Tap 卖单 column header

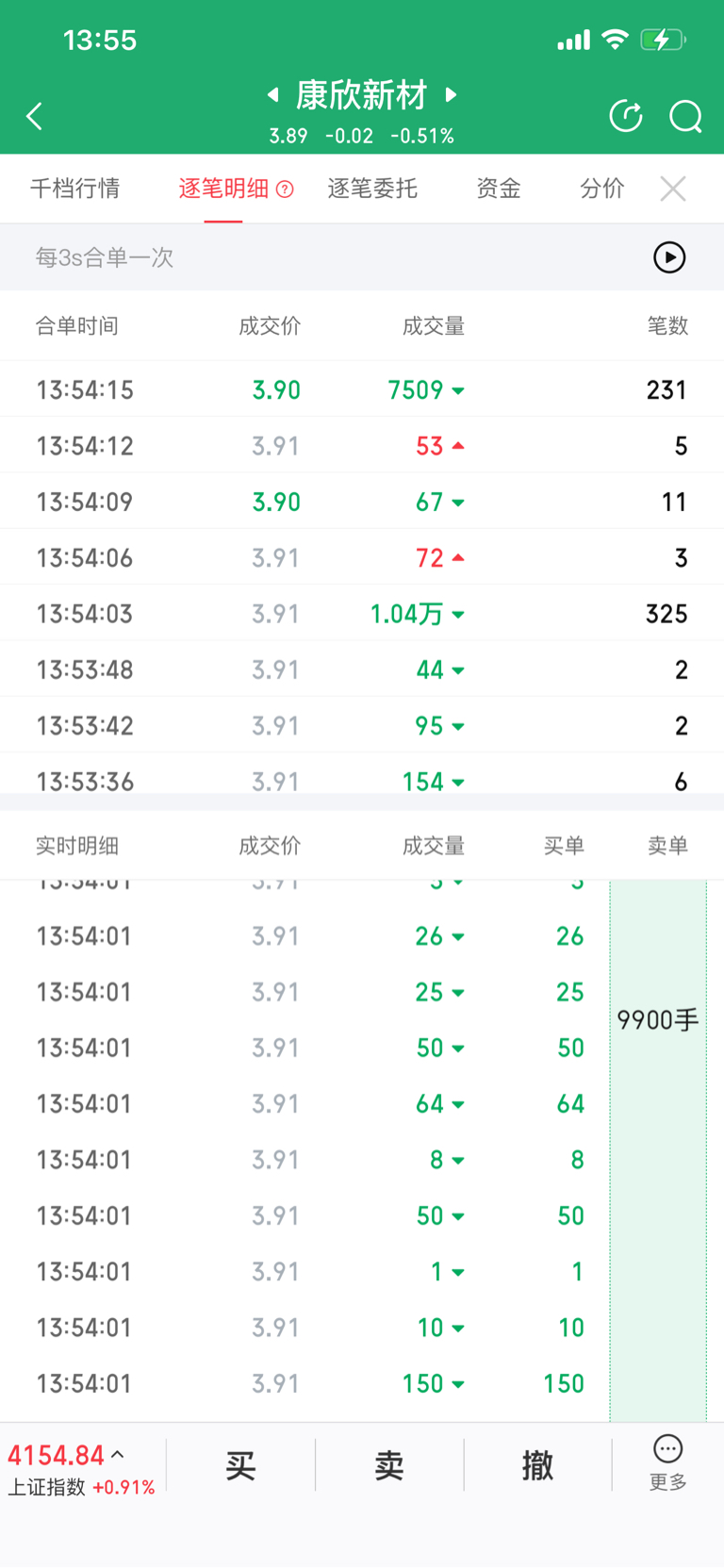pos(667,846)
